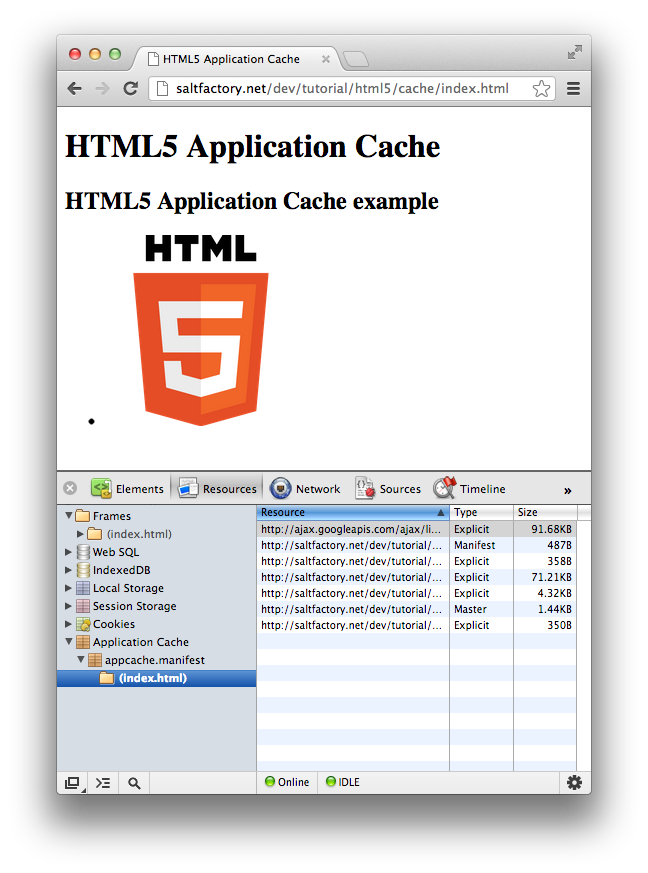This screenshot has width=648, height=873.
Task: Close the DevTools panel
Action: pos(70,488)
